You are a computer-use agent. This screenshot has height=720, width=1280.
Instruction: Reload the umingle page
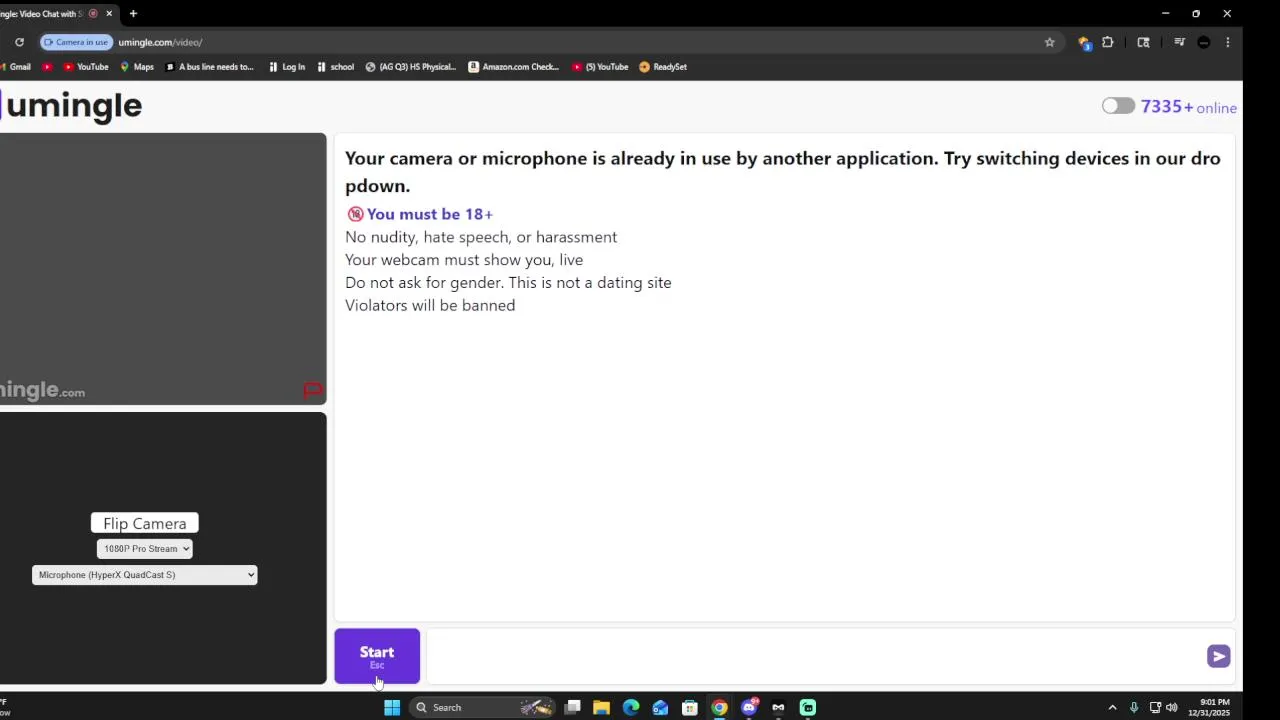(x=19, y=42)
